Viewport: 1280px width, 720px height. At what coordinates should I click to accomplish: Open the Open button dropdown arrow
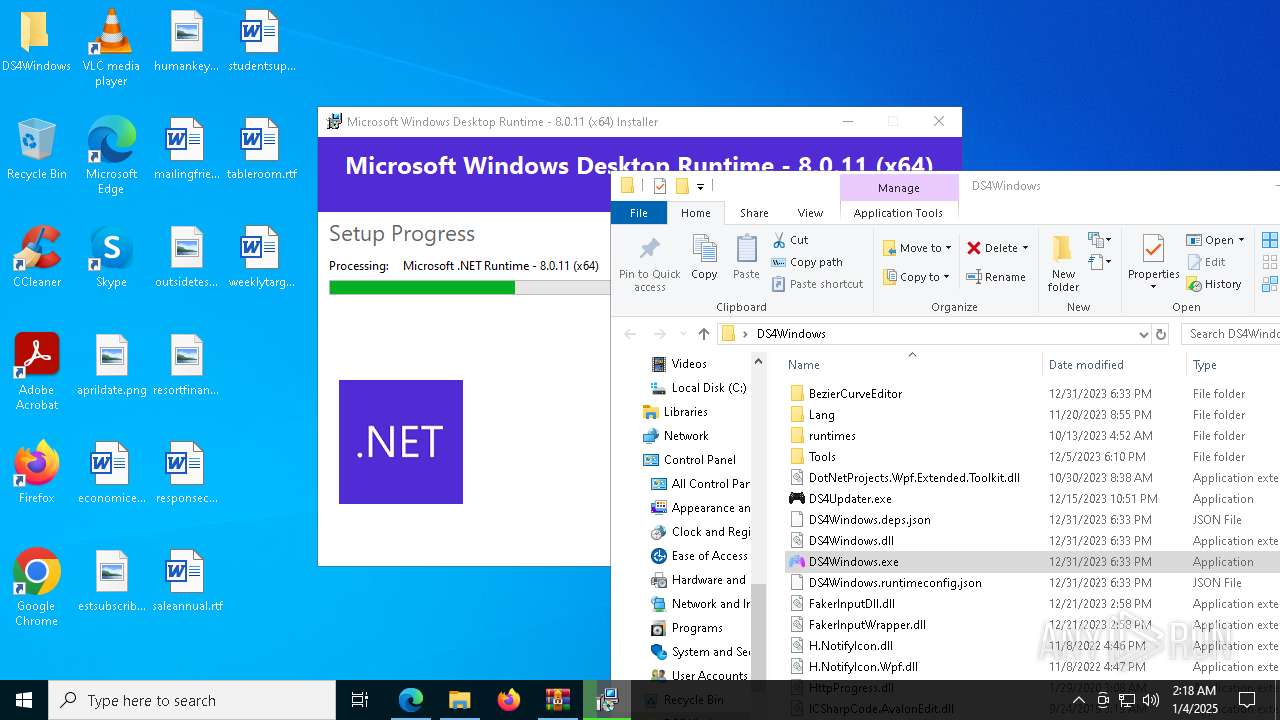(1241, 240)
